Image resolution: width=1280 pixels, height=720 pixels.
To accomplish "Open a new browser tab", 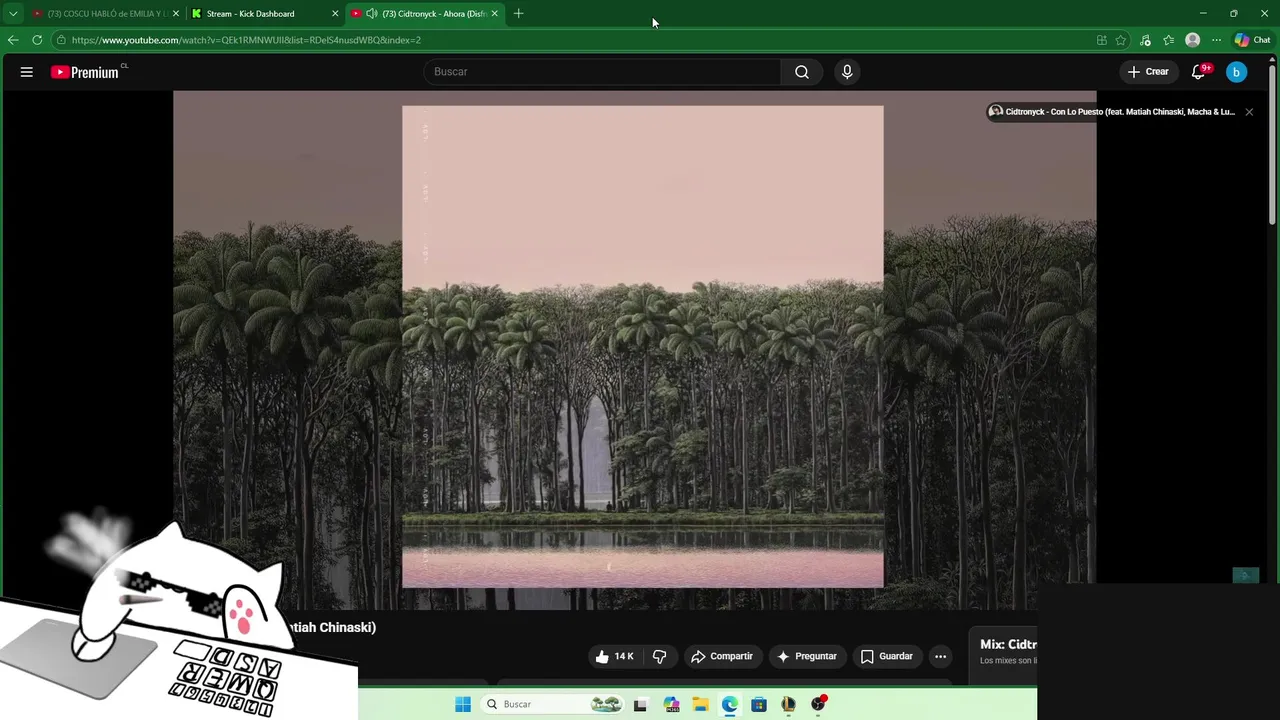I will click(518, 14).
